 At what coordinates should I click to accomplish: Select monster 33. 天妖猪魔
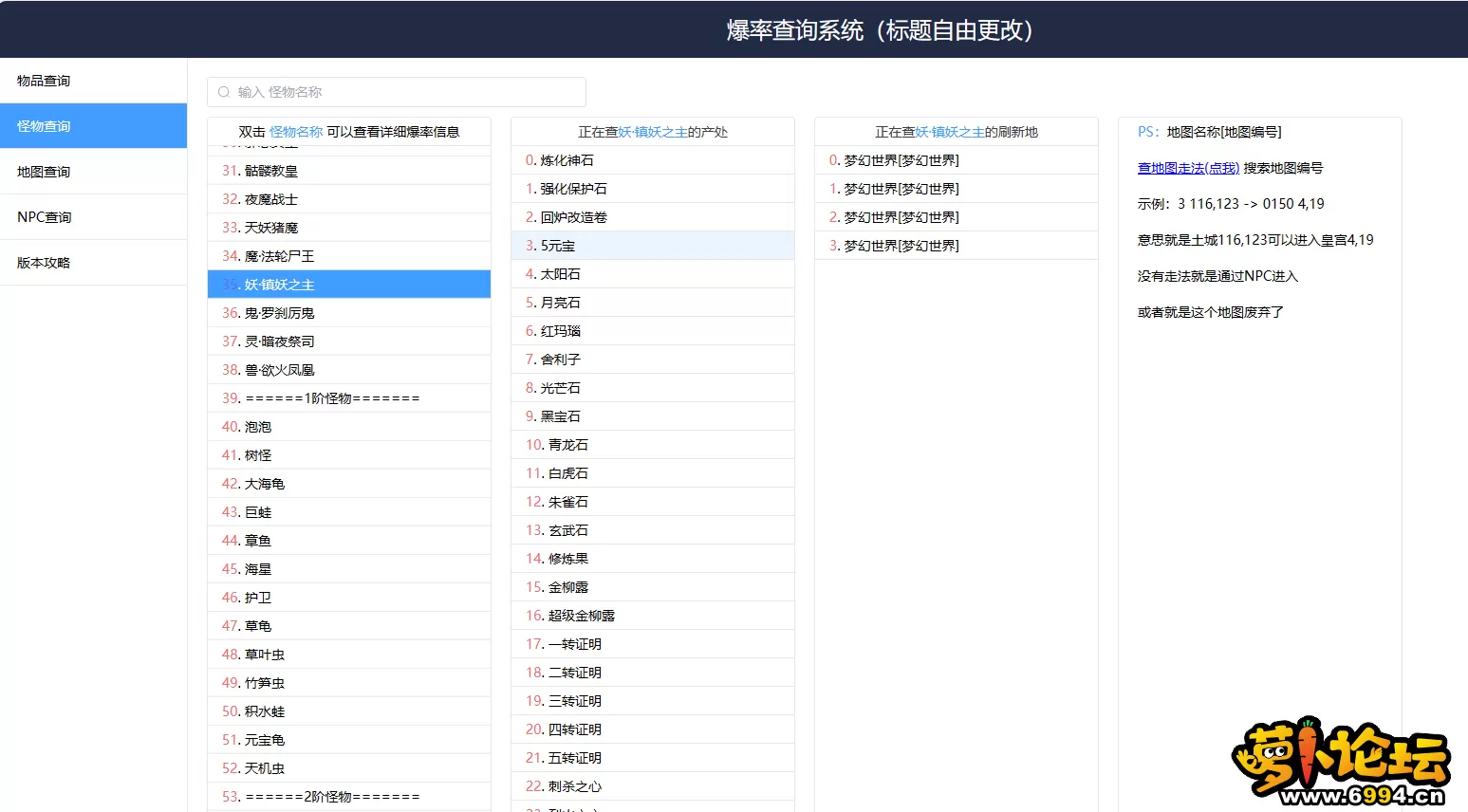pos(349,228)
